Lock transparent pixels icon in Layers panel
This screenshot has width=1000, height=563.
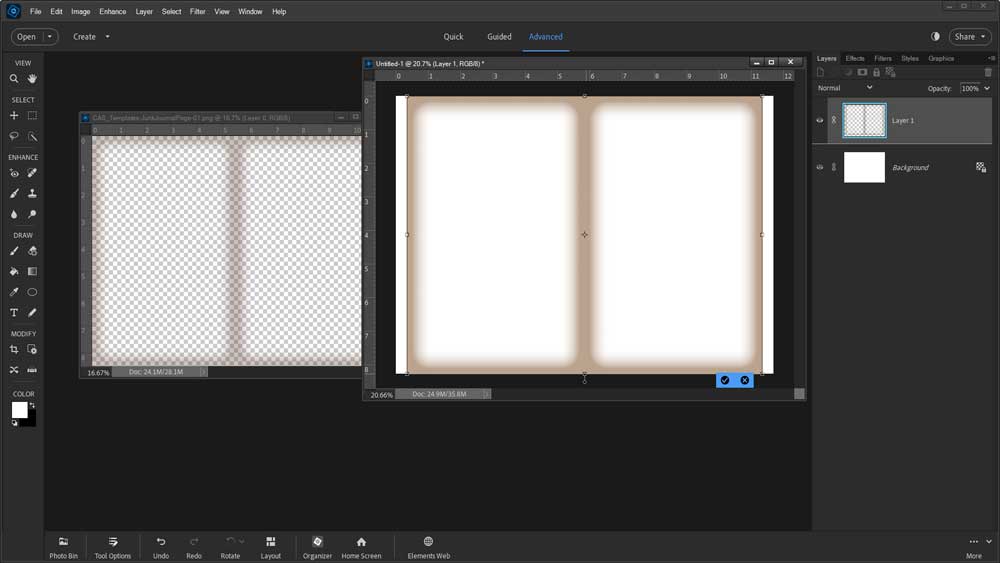pos(891,72)
